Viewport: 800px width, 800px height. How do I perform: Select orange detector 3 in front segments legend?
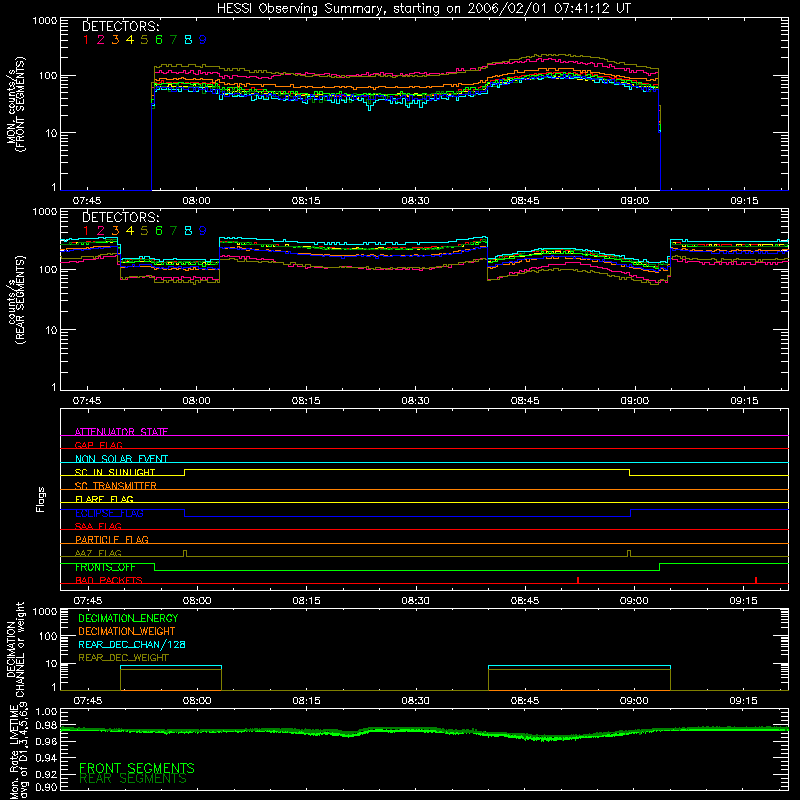pyautogui.click(x=115, y=40)
